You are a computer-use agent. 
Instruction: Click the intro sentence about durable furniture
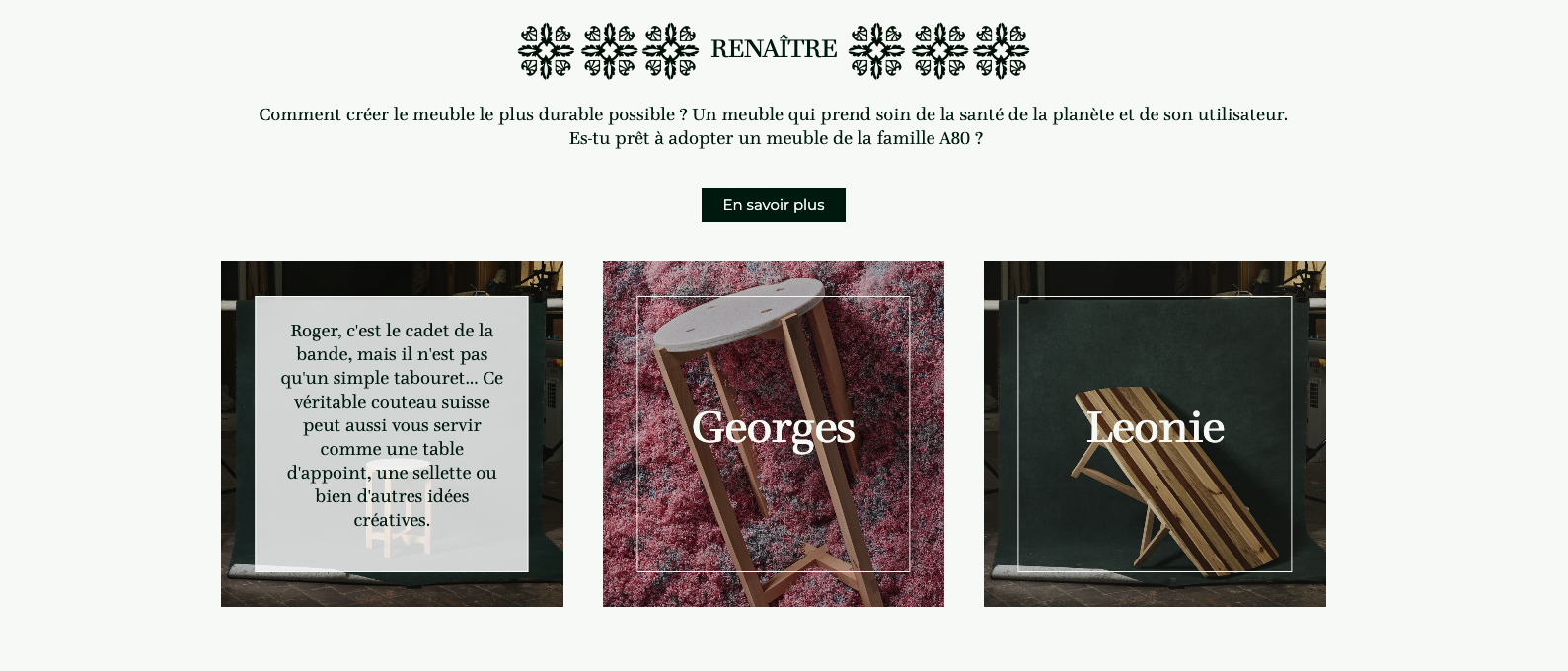(x=773, y=114)
